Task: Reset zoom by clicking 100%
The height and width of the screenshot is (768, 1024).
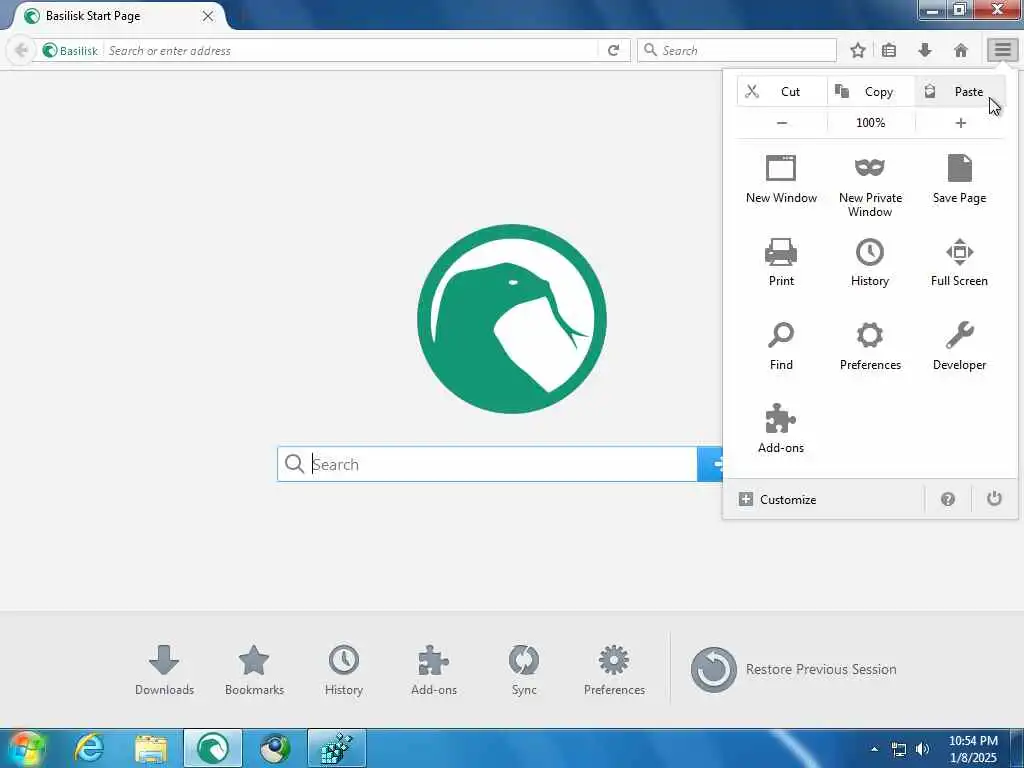Action: coord(871,123)
